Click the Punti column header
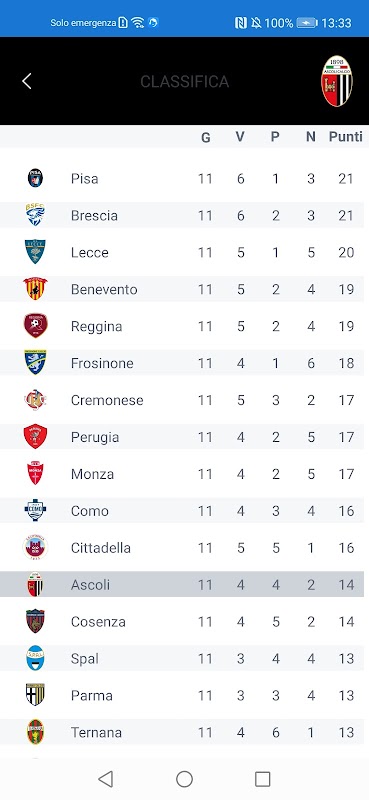 (x=346, y=136)
